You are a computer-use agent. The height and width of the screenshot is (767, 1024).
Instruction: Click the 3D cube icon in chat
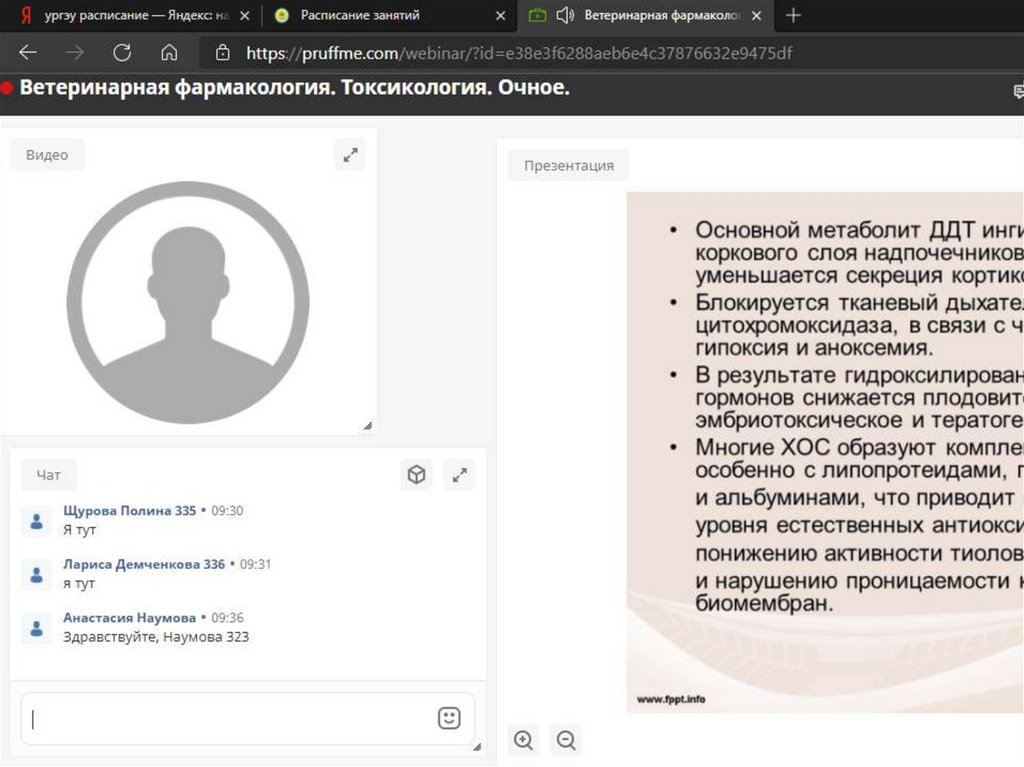click(416, 475)
